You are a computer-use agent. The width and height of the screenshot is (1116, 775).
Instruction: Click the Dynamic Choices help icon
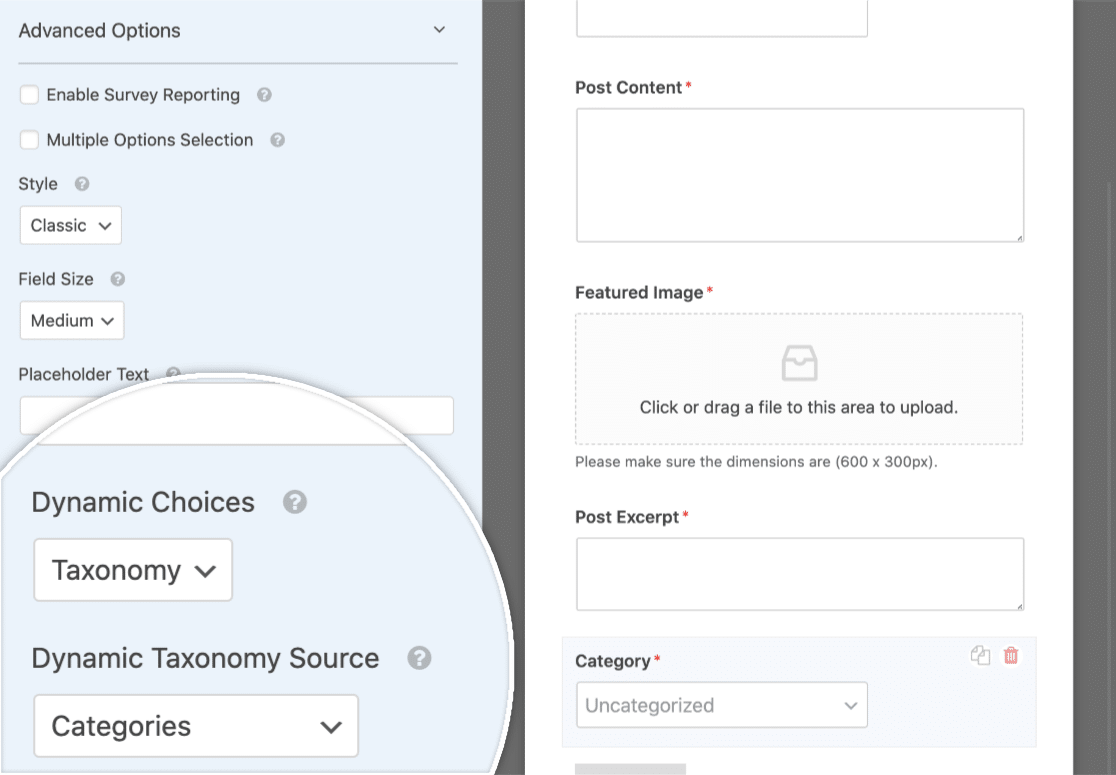295,502
